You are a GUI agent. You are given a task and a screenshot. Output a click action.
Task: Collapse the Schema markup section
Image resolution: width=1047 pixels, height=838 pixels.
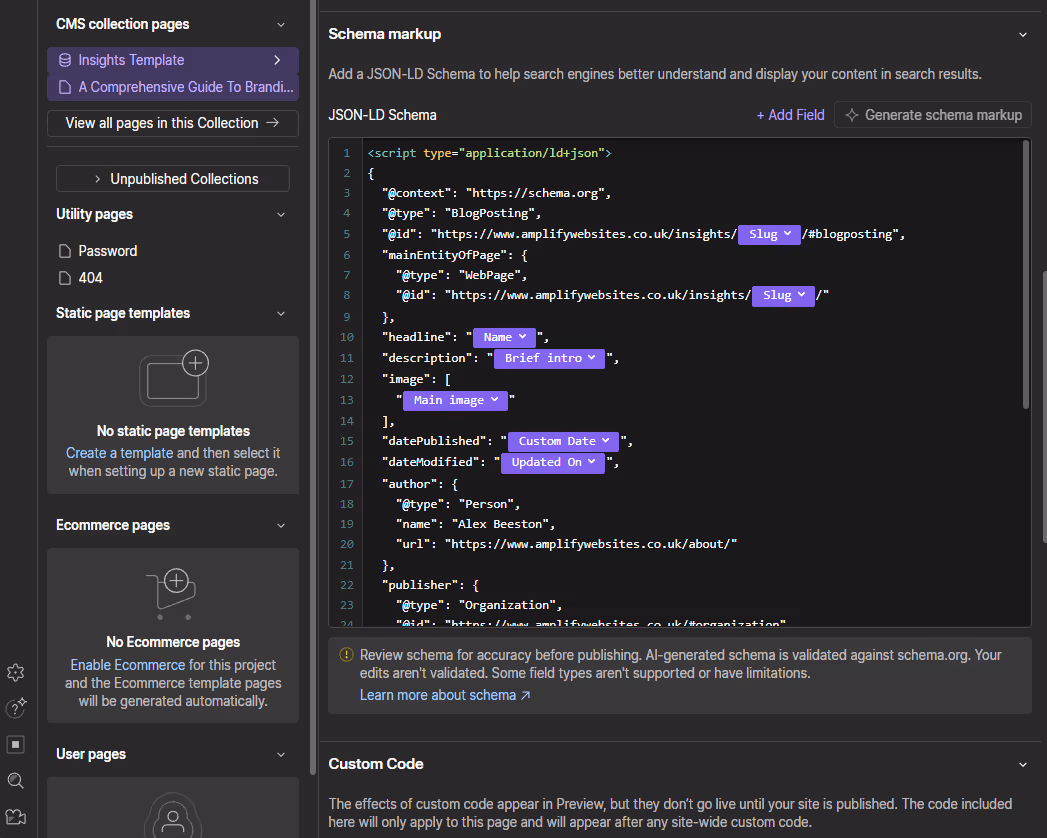point(1022,33)
